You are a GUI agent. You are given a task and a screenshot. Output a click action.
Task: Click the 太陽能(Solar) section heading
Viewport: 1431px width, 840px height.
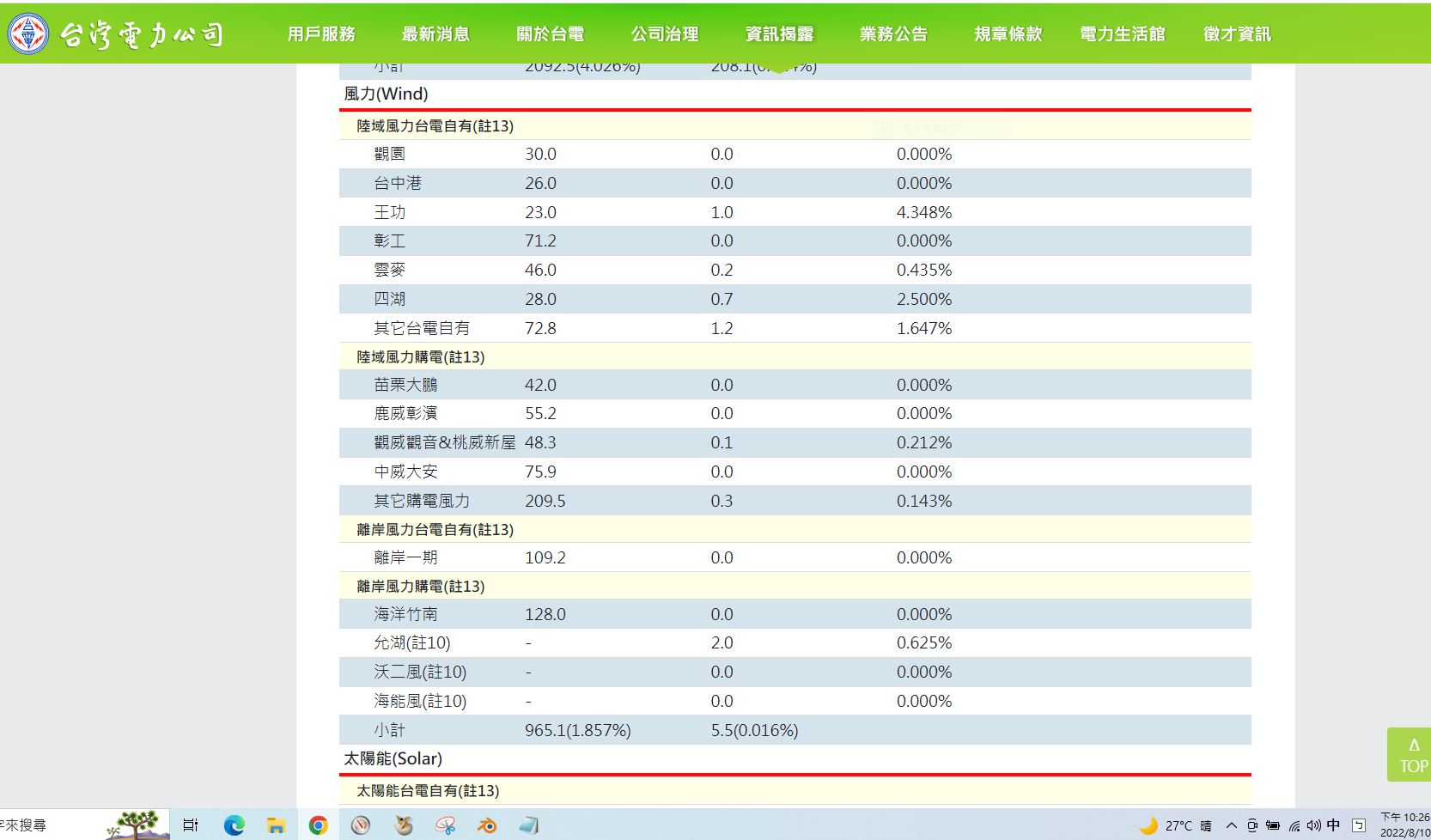pyautogui.click(x=393, y=758)
